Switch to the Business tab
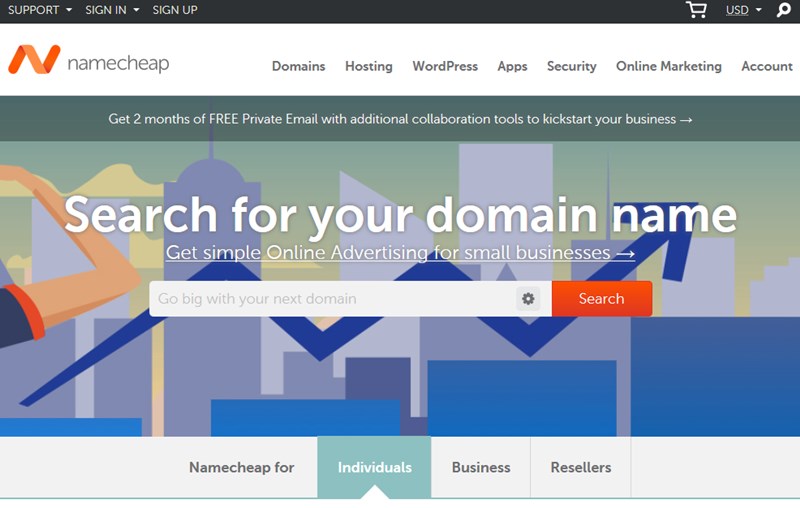Viewport: 800px width, 508px height. pos(481,467)
